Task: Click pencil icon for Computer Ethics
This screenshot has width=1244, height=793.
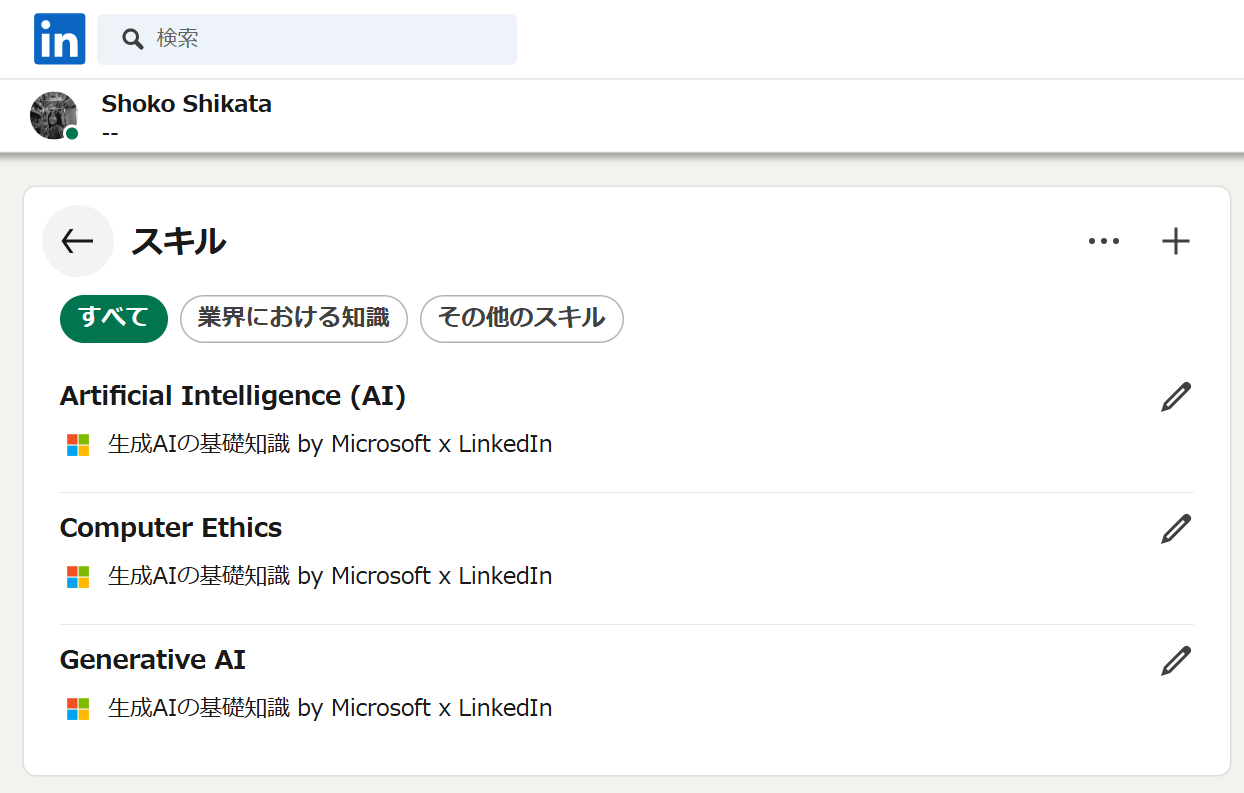Action: pos(1176,529)
